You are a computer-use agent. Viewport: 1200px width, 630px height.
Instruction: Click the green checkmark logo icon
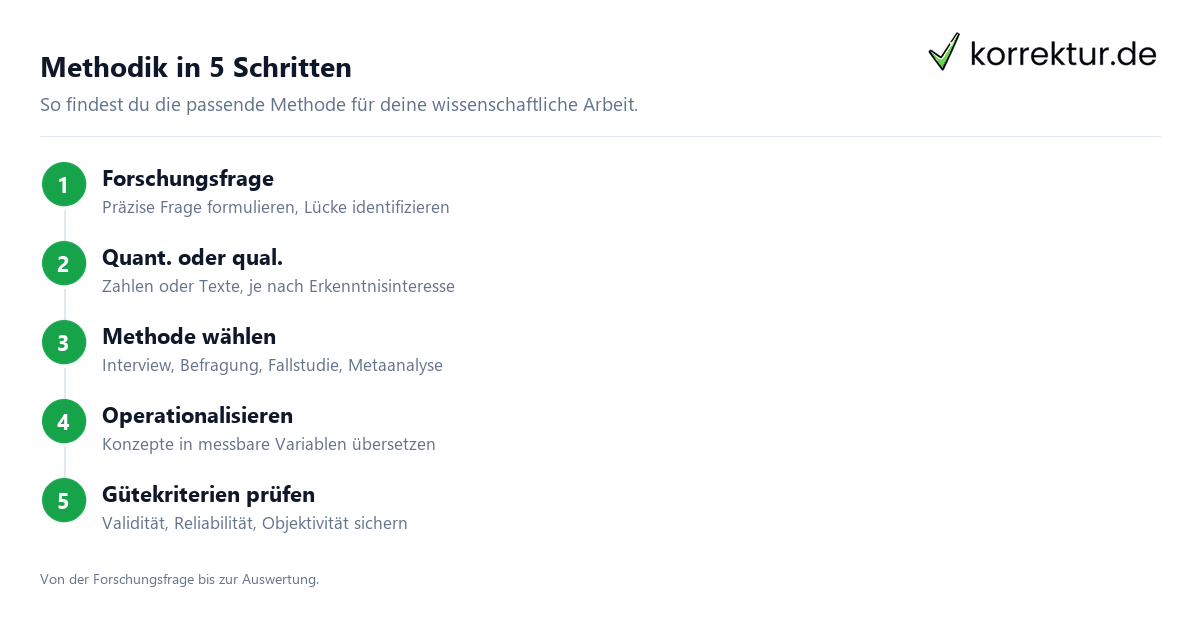(944, 52)
